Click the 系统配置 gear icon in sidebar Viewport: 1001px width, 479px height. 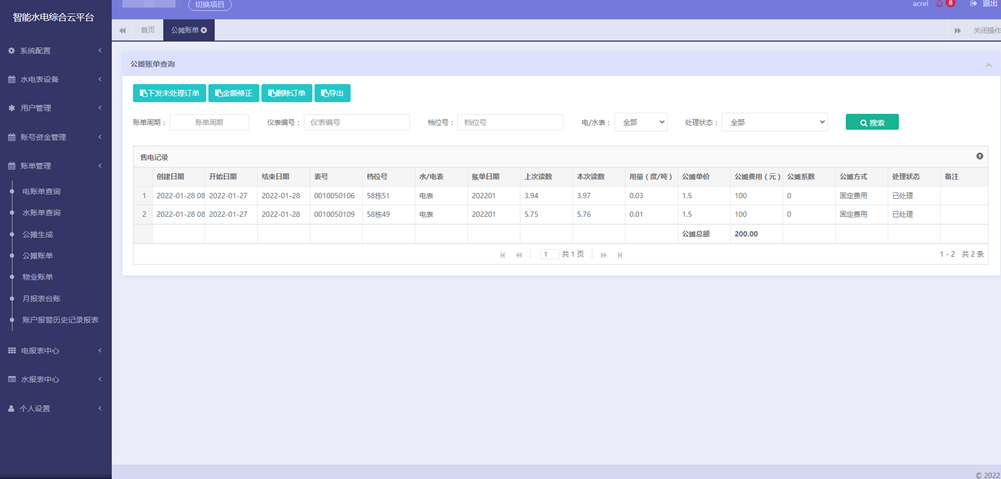coord(11,50)
